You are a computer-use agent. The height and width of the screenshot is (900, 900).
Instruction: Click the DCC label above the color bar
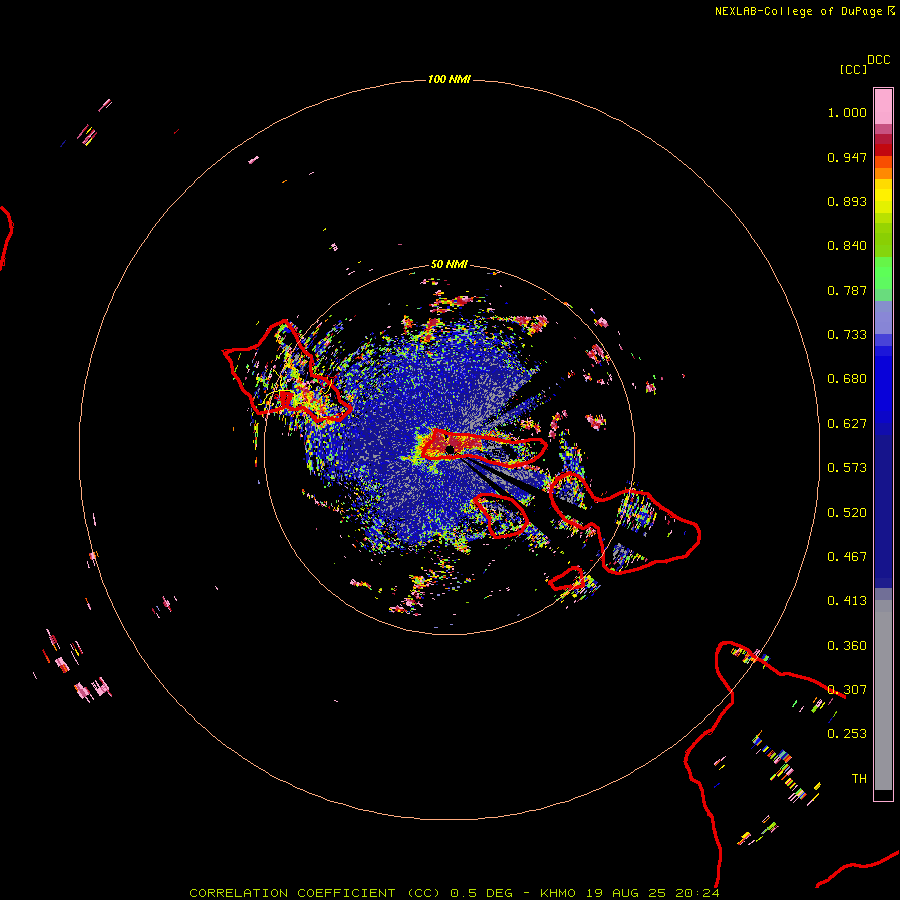(879, 60)
